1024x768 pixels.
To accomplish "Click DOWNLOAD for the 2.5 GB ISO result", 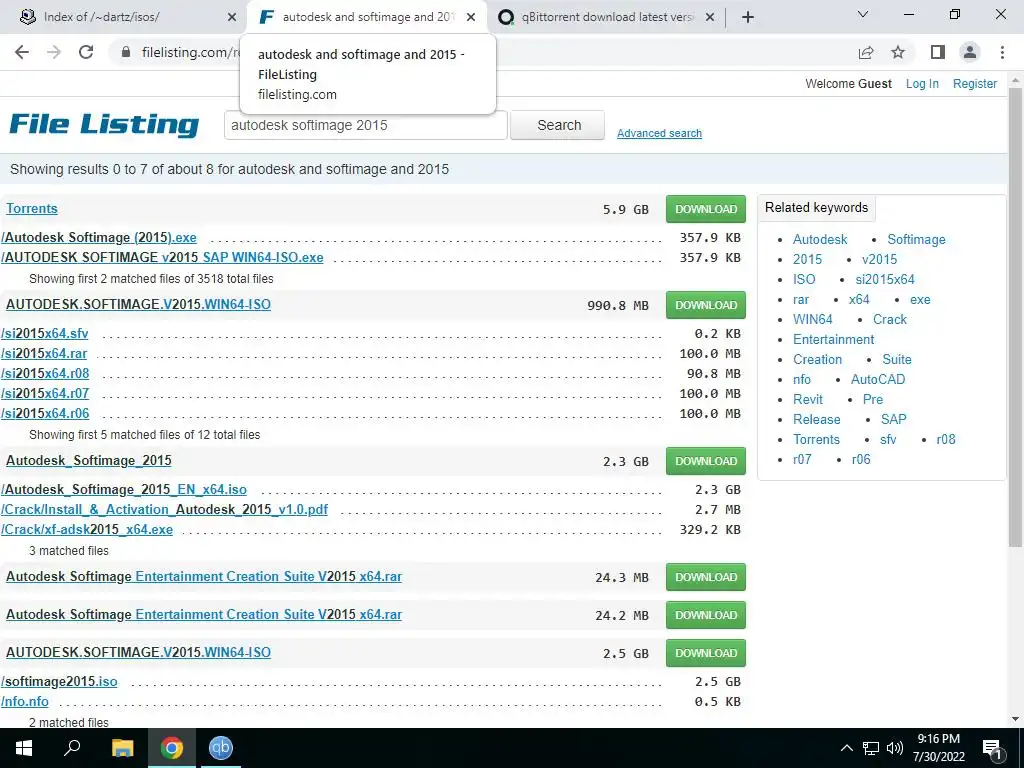I will [705, 653].
